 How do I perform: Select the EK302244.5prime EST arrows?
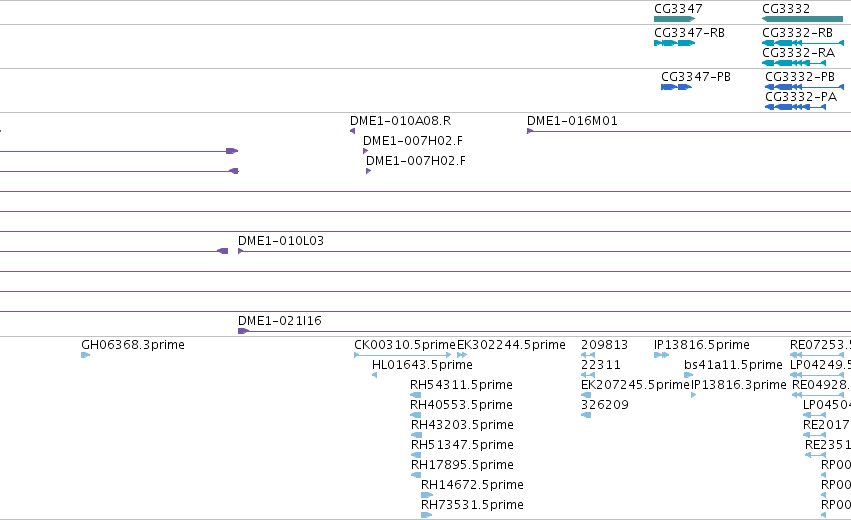click(x=462, y=355)
